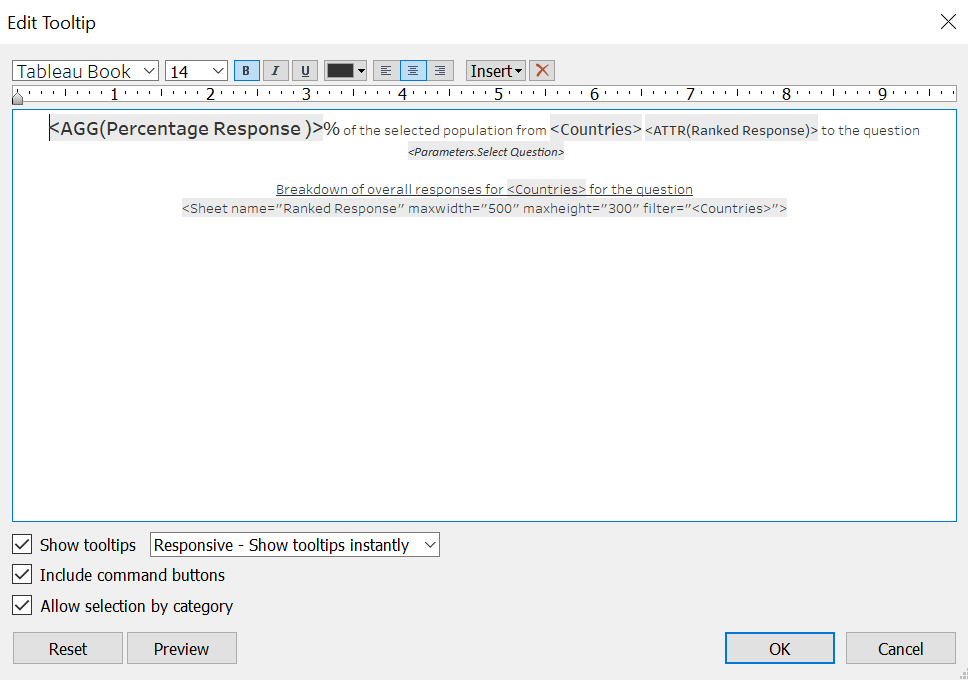Align text to the right

coord(440,71)
